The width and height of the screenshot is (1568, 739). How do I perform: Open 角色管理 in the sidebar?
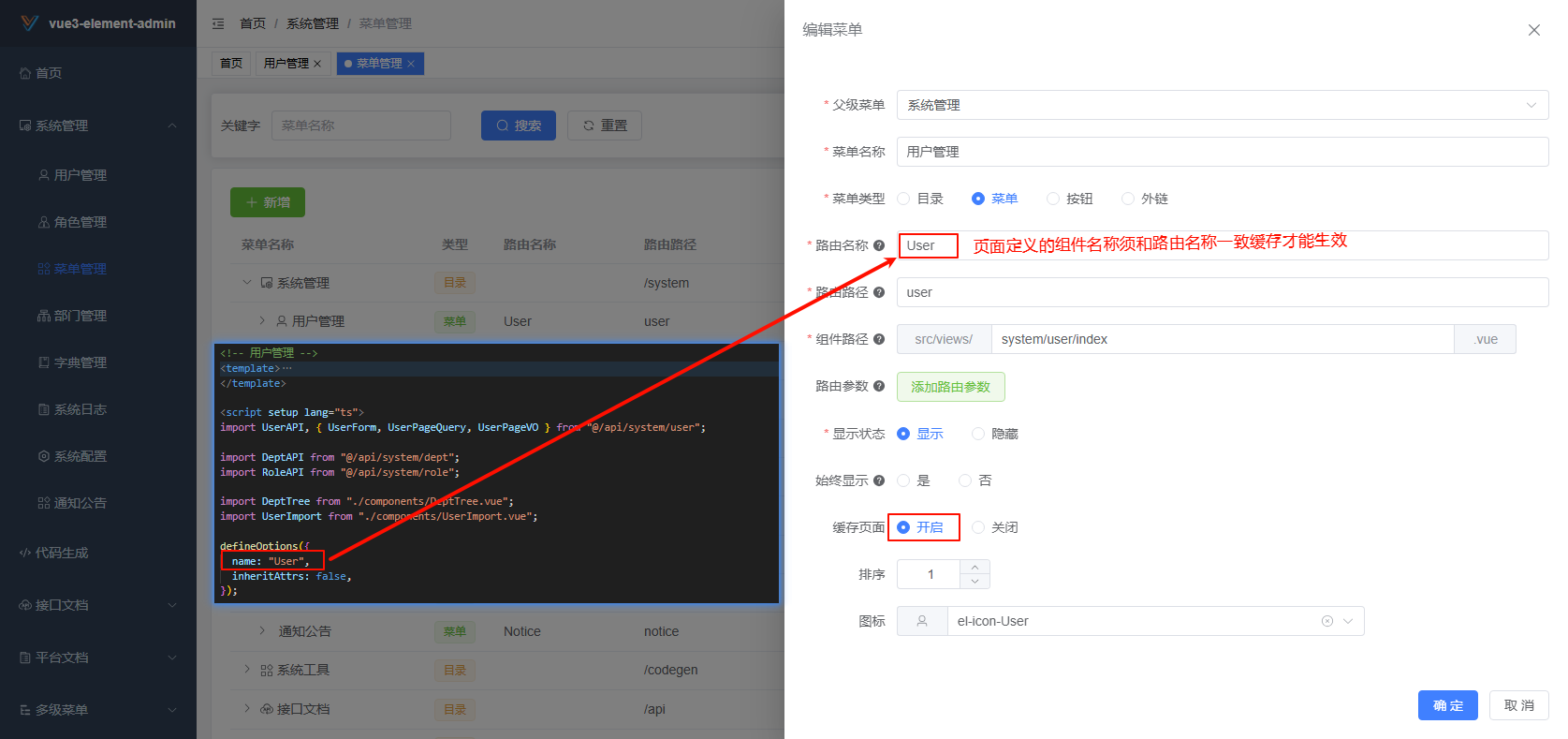coord(80,222)
